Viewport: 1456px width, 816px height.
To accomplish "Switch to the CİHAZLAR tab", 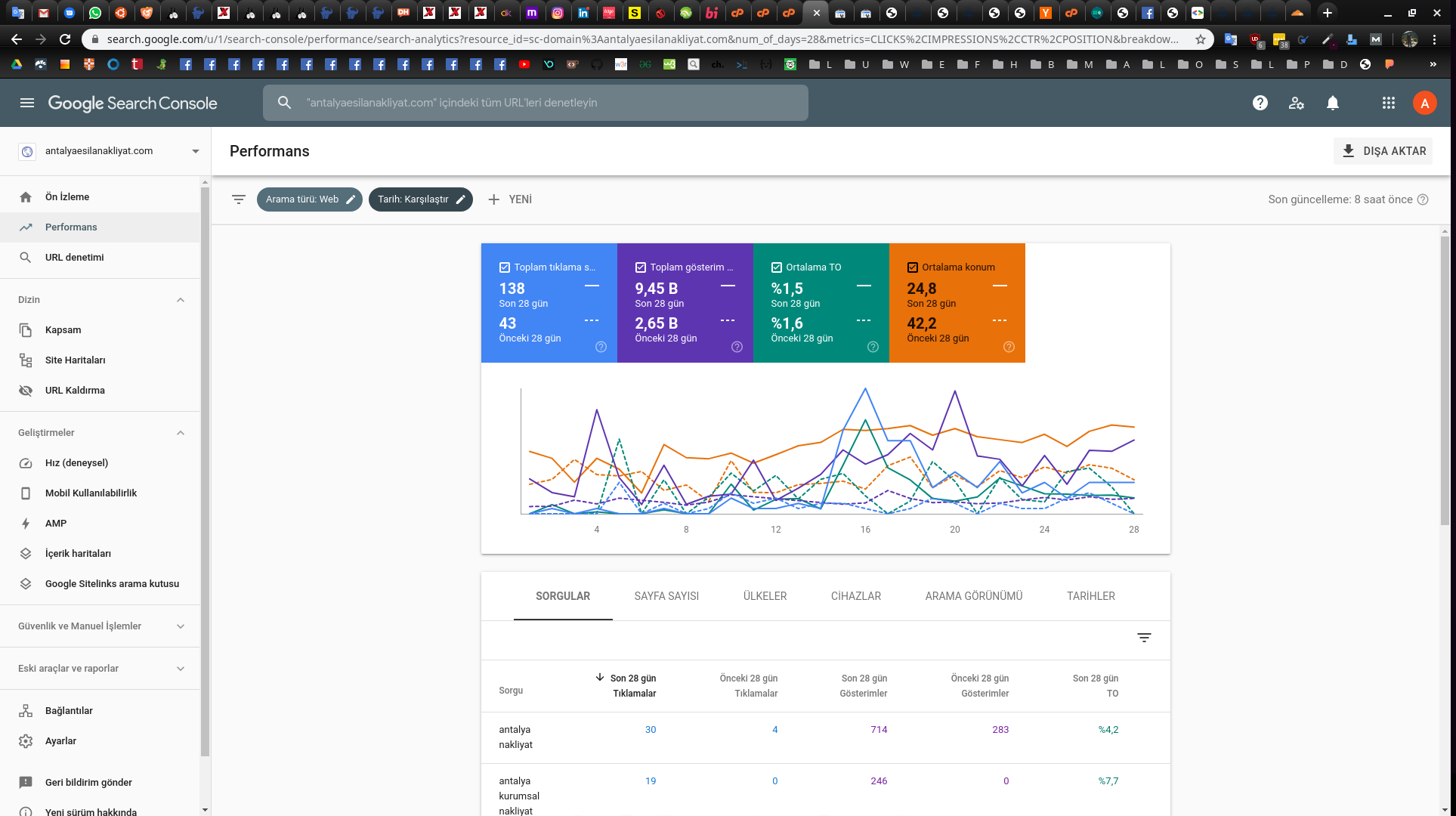I will [x=856, y=596].
